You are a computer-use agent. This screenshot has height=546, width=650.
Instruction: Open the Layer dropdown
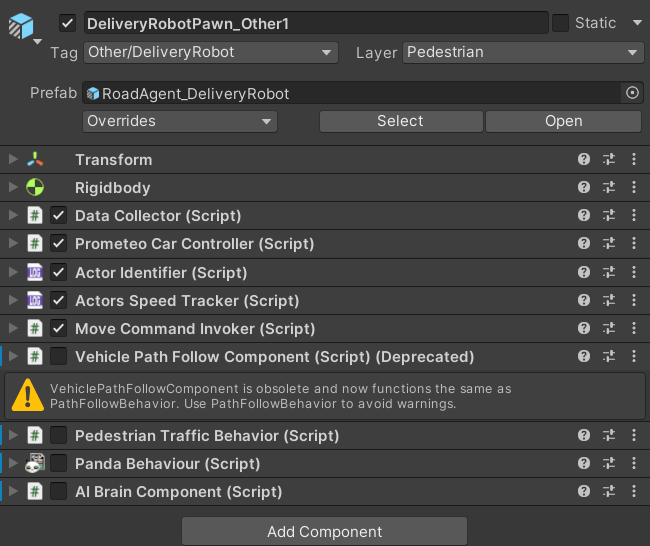point(523,52)
